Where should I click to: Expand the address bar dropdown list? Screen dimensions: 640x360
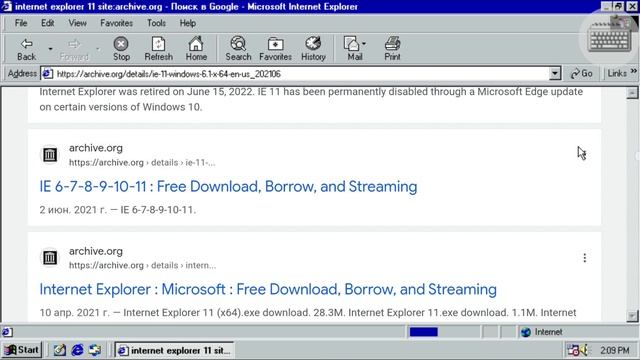[555, 74]
